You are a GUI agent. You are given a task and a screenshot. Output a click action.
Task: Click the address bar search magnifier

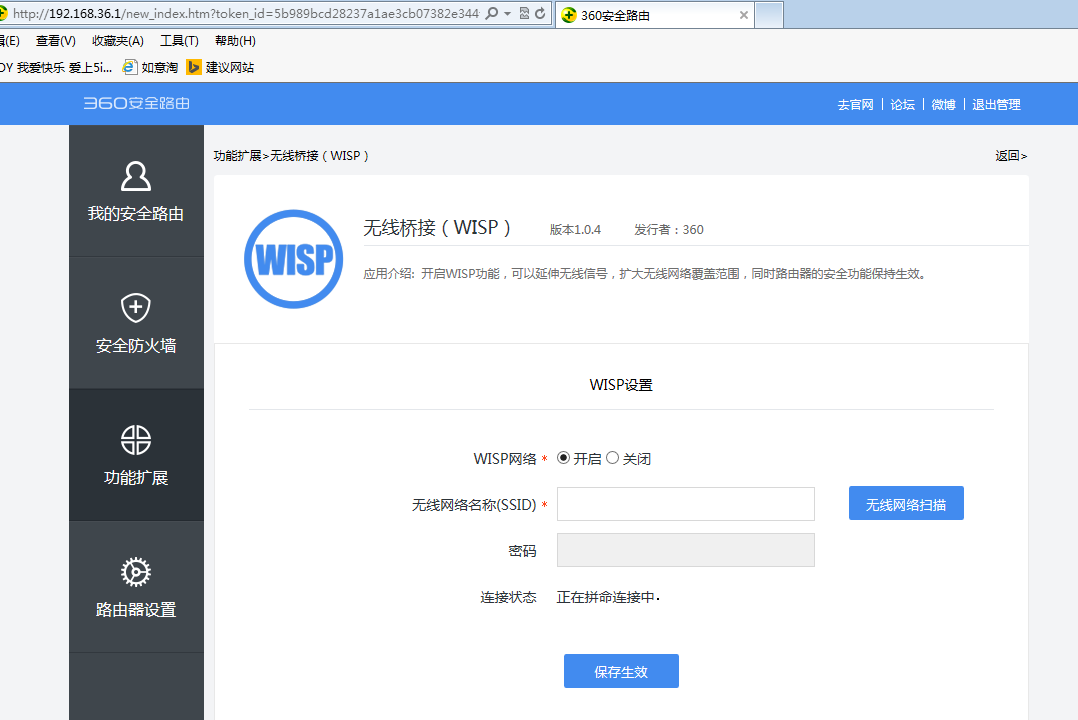click(492, 13)
